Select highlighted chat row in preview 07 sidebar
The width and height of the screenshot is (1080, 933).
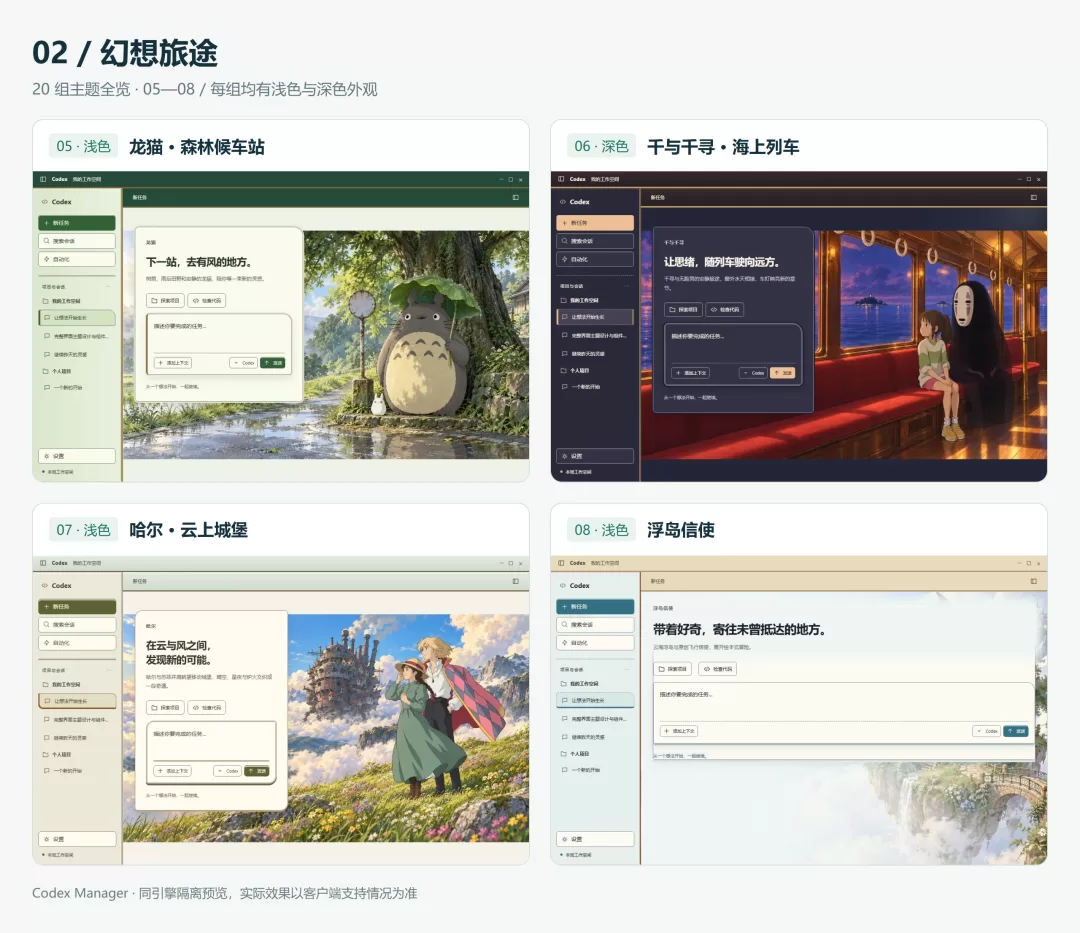77,701
